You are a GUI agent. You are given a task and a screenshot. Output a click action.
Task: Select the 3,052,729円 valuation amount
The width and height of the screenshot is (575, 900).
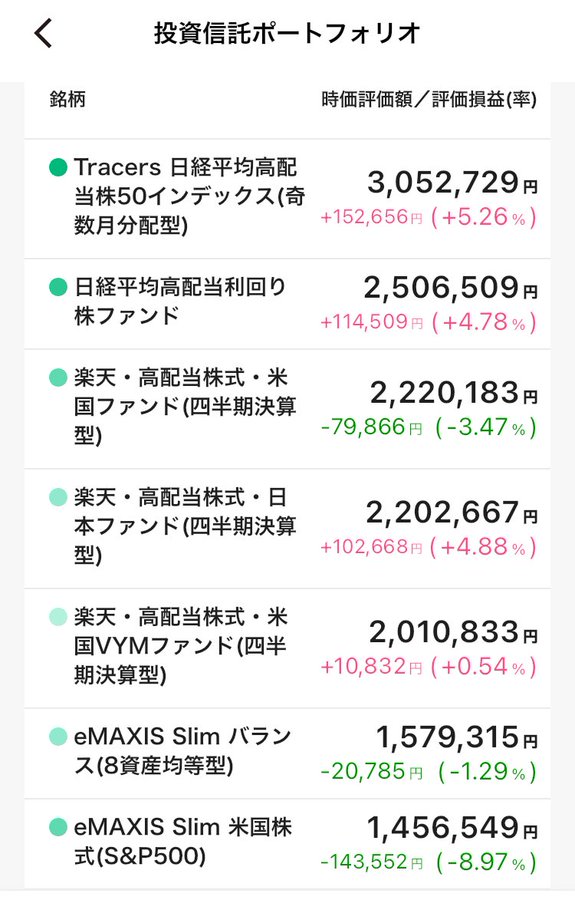[452, 183]
